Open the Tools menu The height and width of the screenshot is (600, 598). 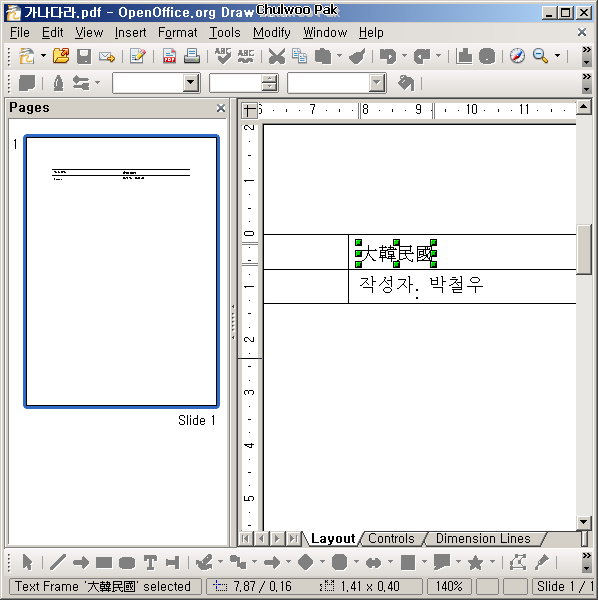pos(225,33)
